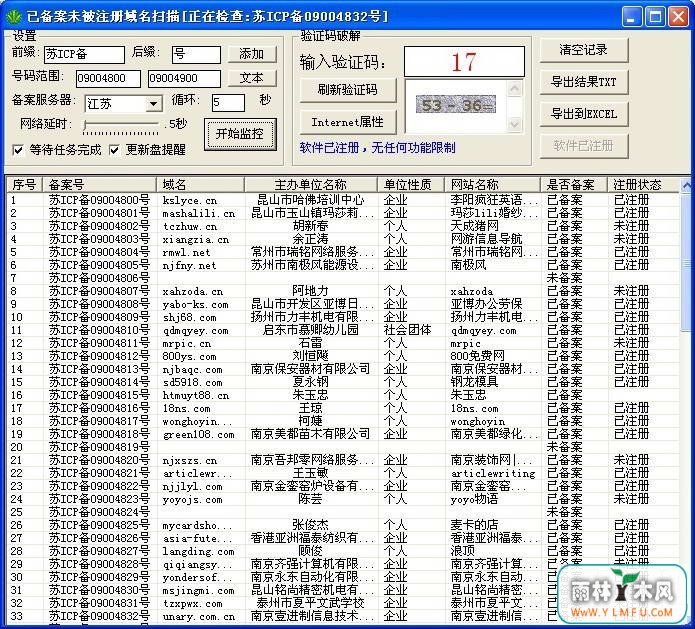
Task: Click the 循环 seconds input field
Action: 228,103
